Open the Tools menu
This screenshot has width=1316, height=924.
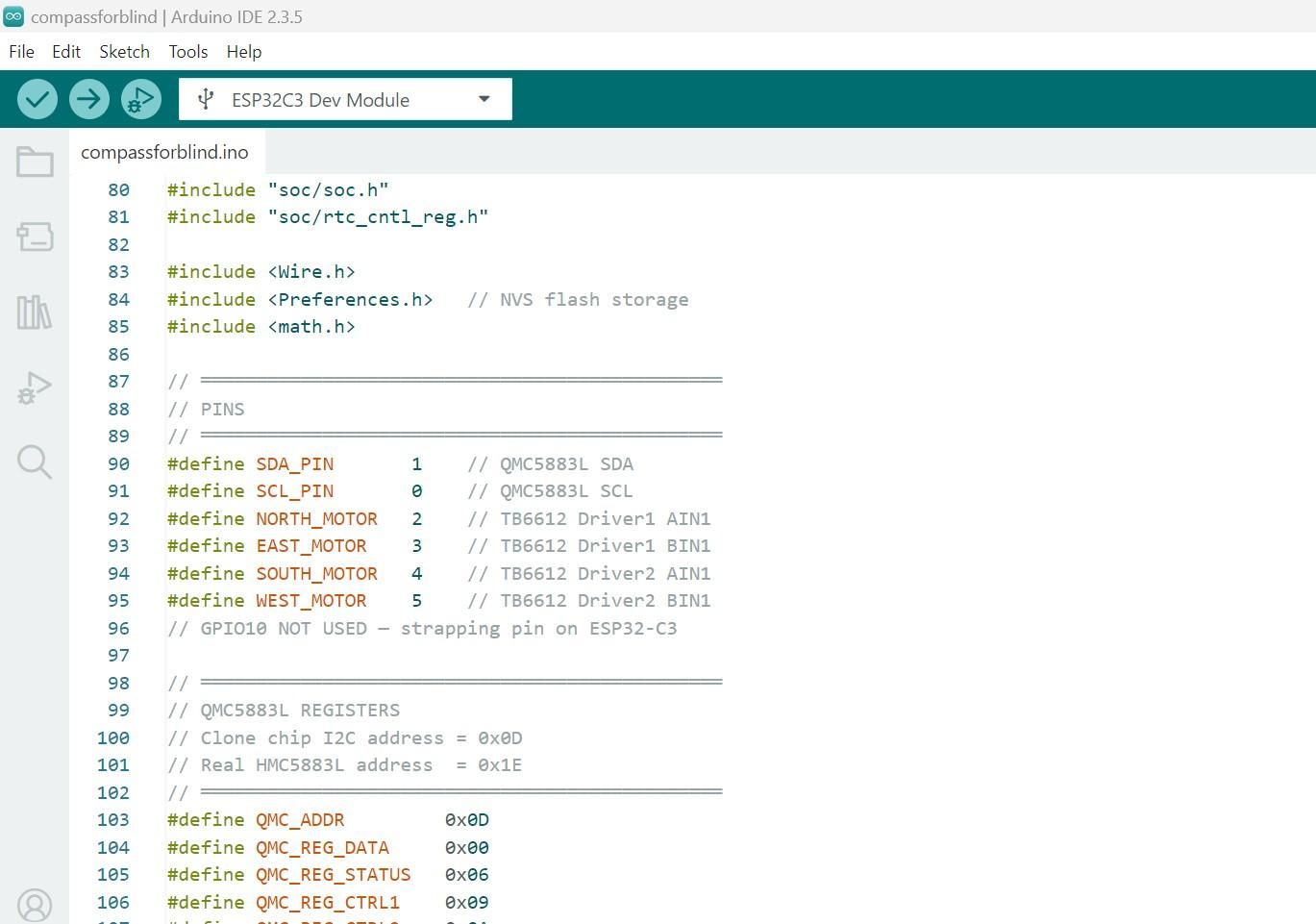click(188, 52)
